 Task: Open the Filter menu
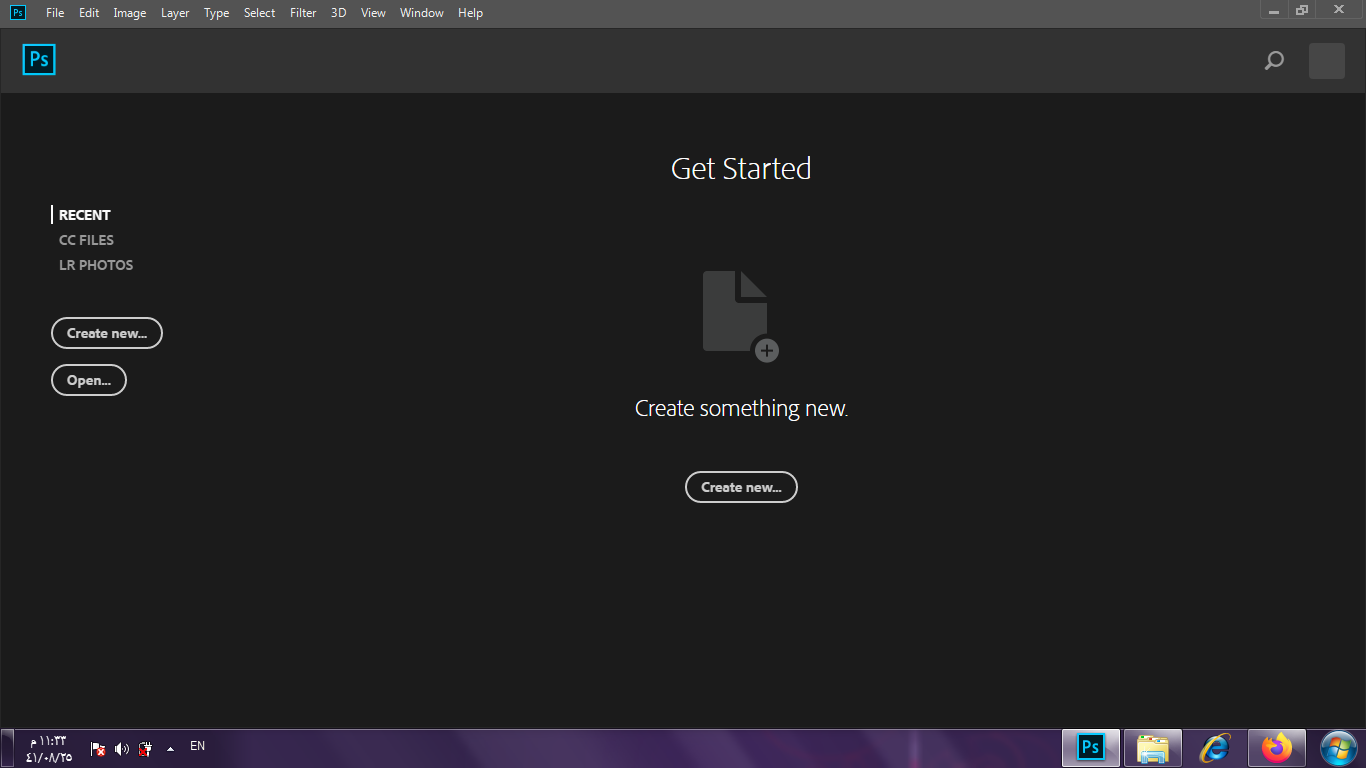303,13
